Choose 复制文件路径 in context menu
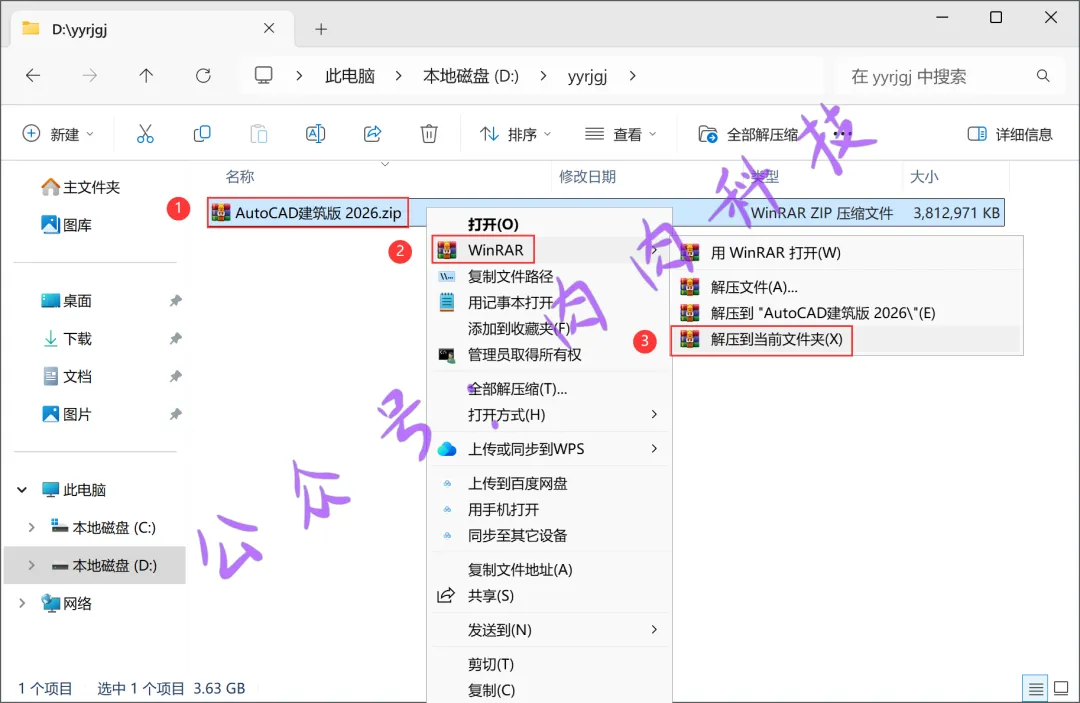Viewport: 1080px width, 703px height. 550,276
